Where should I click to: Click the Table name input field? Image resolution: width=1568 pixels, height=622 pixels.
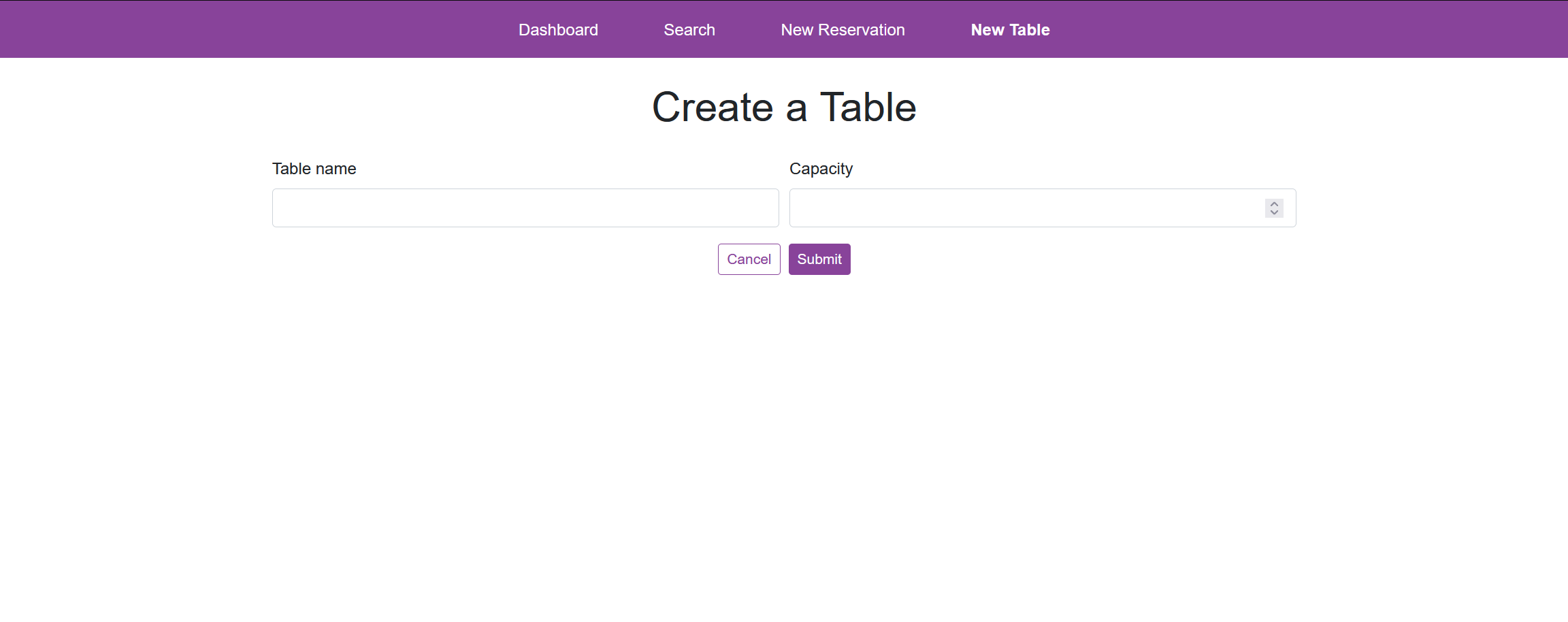[525, 208]
